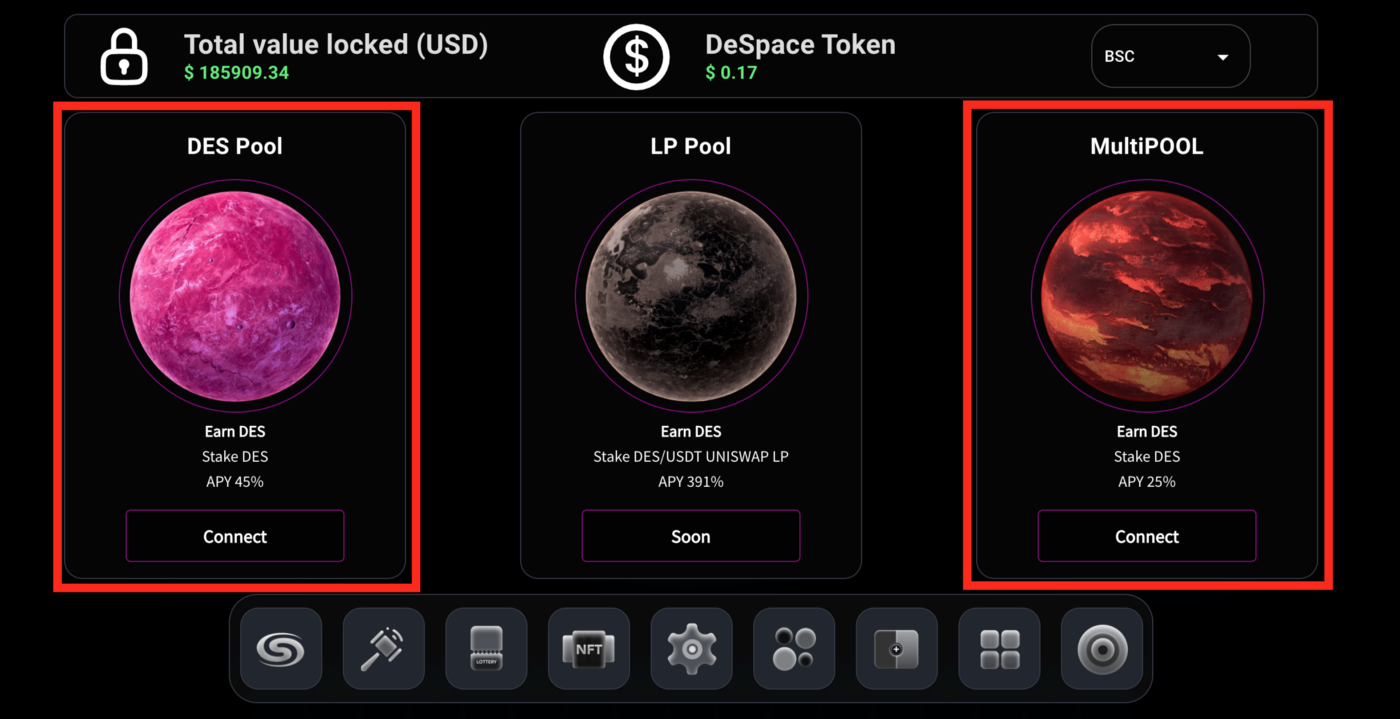Click the concentric target dock icon
The width and height of the screenshot is (1400, 719).
[1101, 649]
